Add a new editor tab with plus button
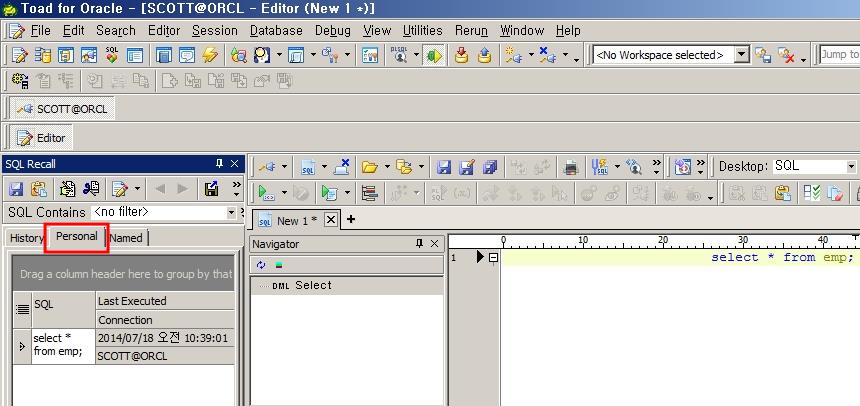Image resolution: width=860 pixels, height=406 pixels. [x=351, y=220]
